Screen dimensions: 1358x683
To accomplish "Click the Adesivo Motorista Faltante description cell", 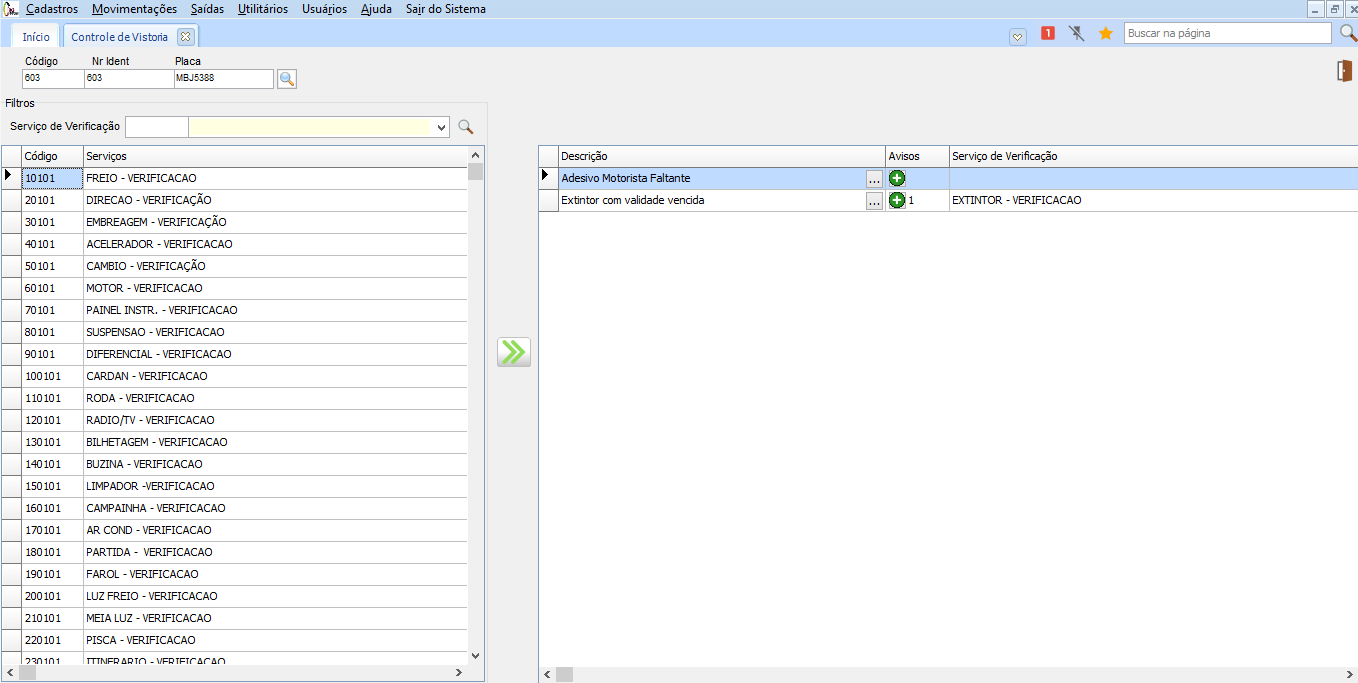I will (711, 178).
